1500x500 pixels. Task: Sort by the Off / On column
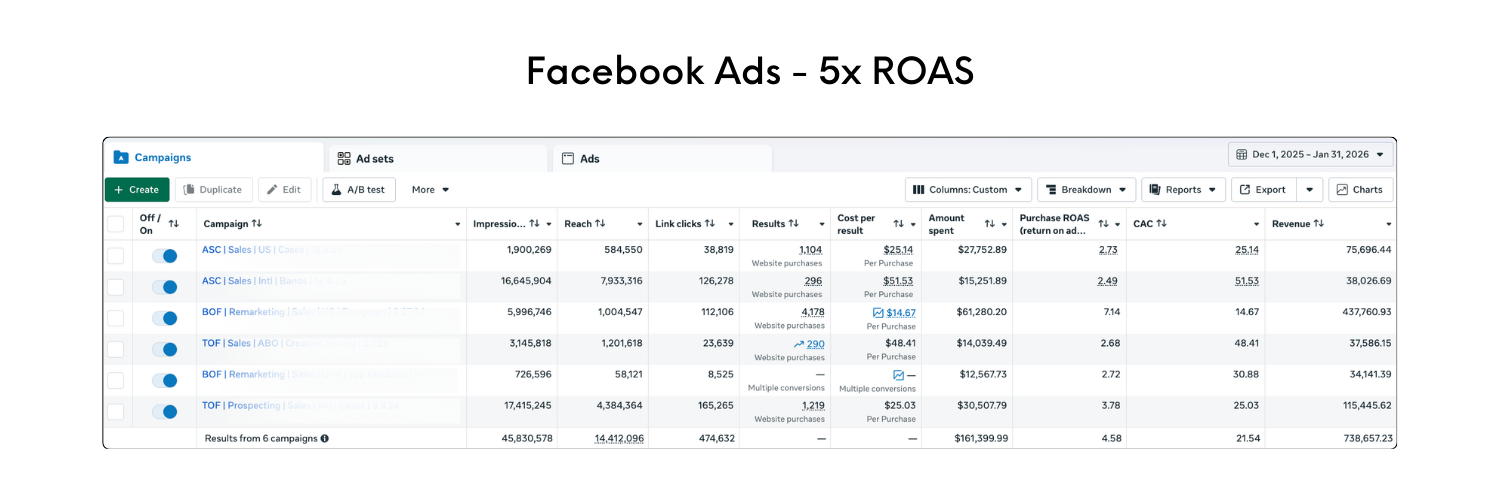click(174, 224)
